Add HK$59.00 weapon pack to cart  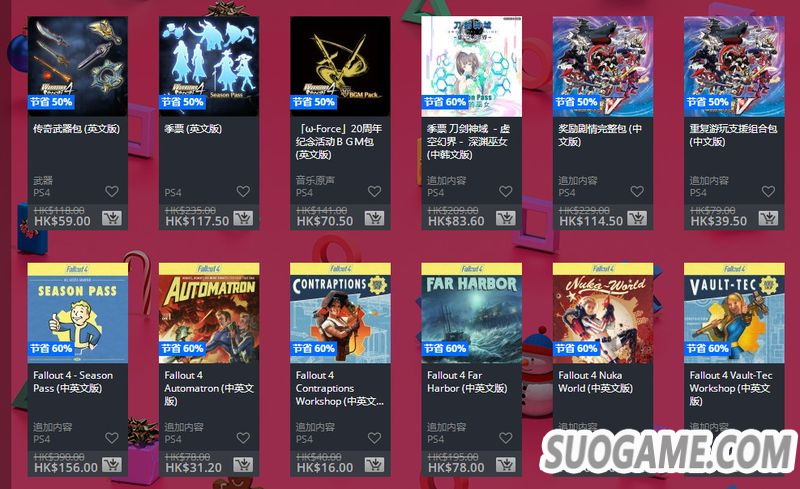click(112, 218)
